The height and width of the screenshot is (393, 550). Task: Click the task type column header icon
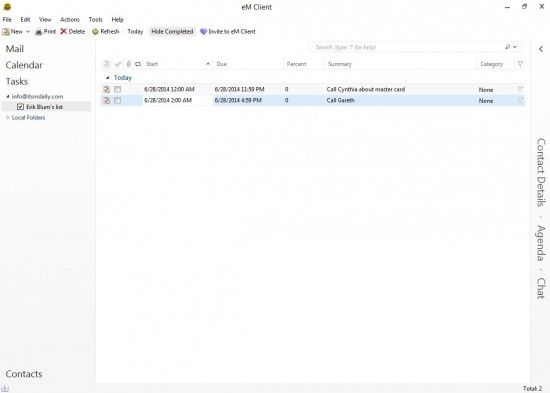tap(107, 64)
